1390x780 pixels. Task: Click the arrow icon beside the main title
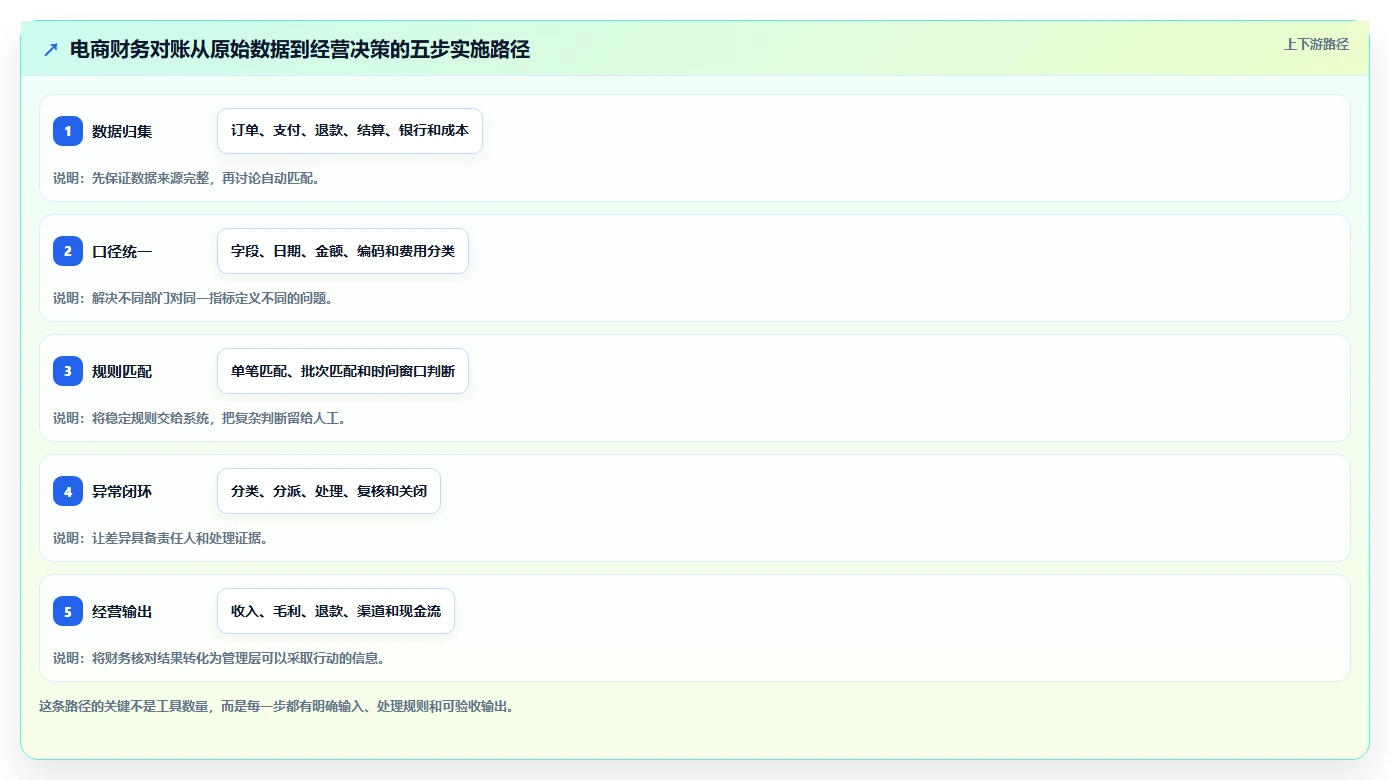click(51, 49)
